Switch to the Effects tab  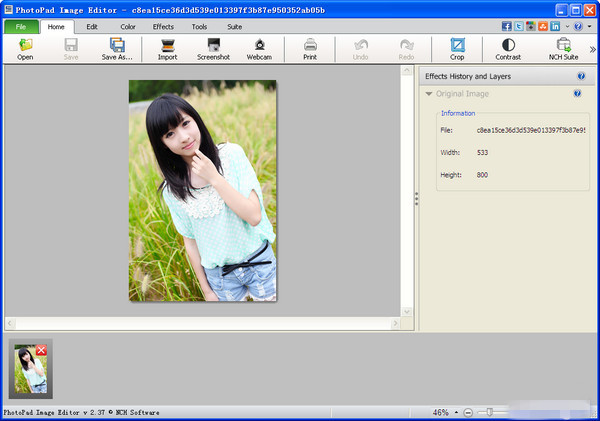(x=163, y=27)
